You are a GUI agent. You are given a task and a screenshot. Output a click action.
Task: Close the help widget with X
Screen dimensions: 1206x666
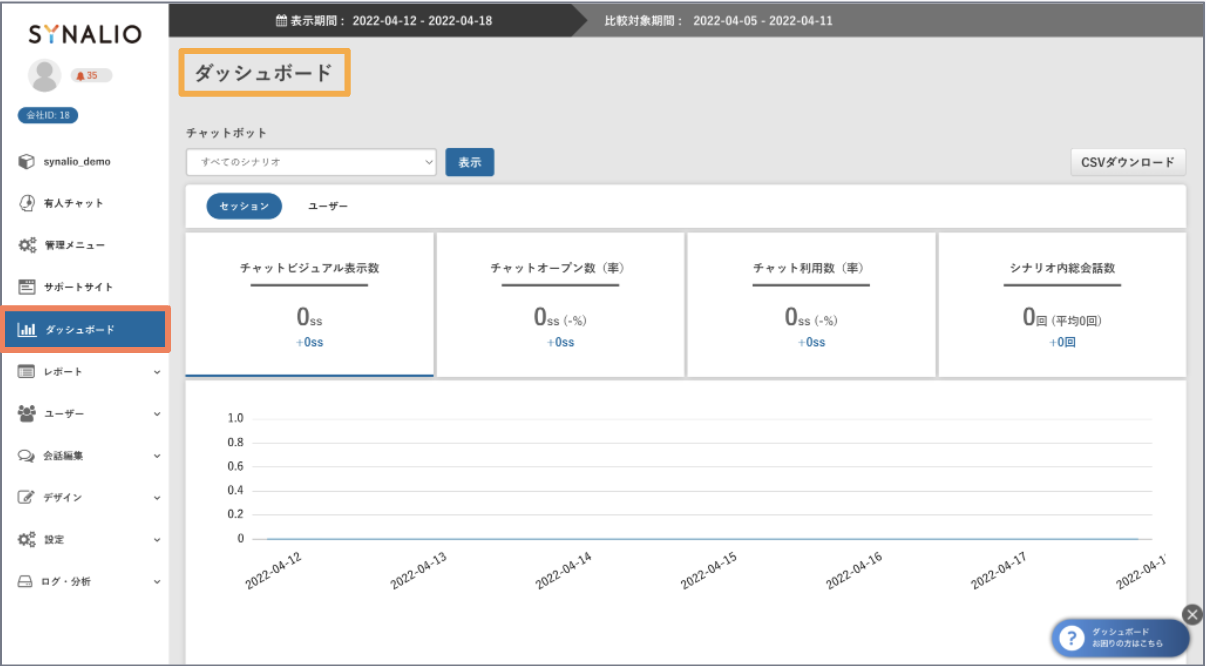click(1191, 614)
